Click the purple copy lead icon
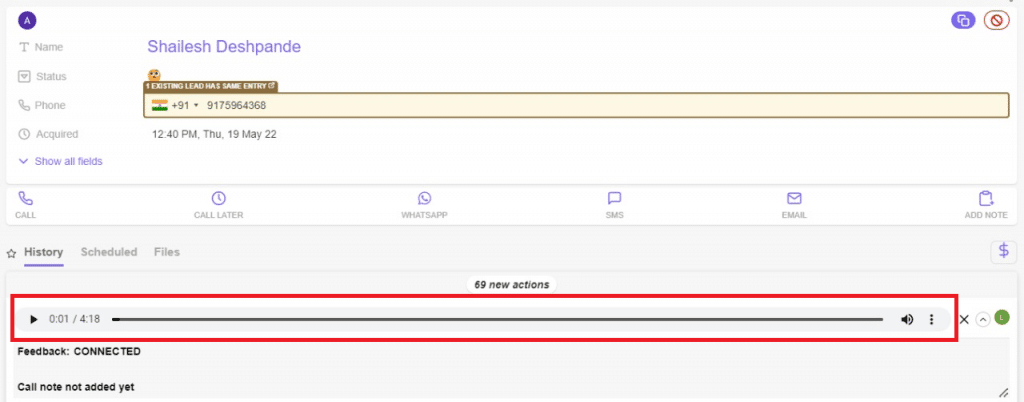Viewport: 1024px width, 402px height. (963, 20)
